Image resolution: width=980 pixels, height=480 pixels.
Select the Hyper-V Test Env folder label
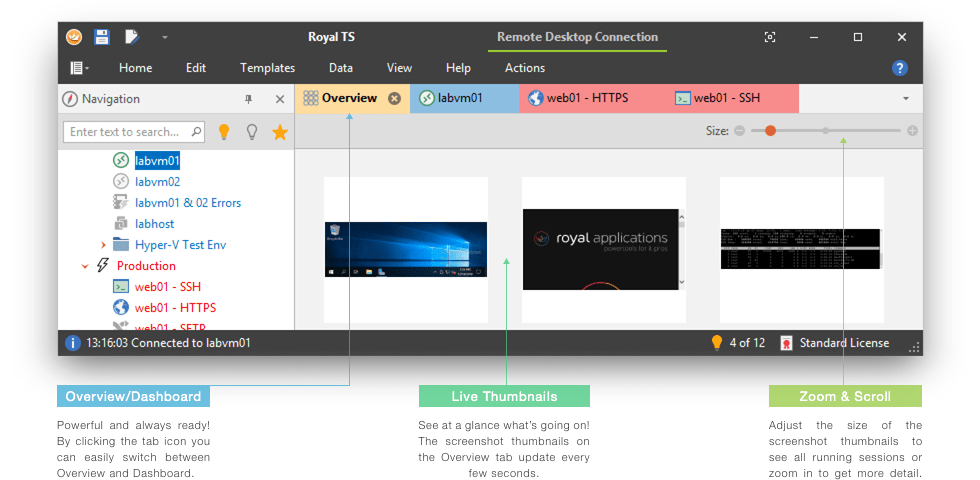tap(181, 245)
